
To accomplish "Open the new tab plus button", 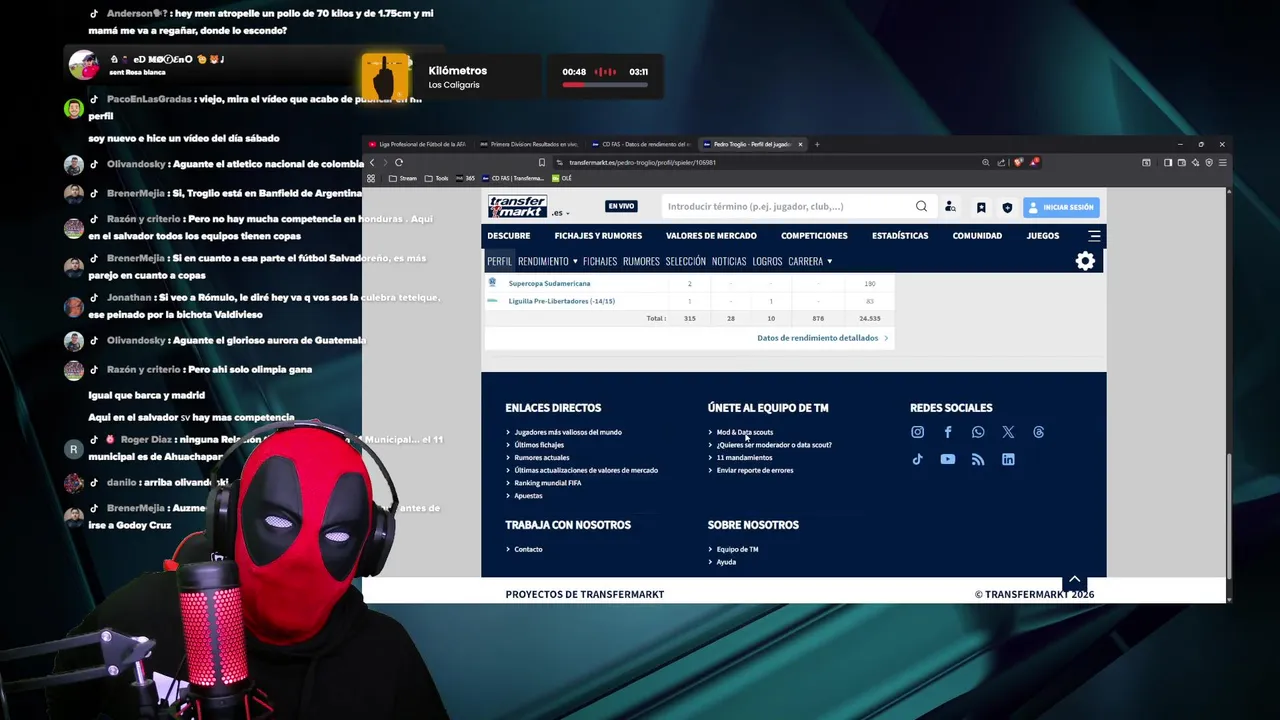I will (x=817, y=144).
